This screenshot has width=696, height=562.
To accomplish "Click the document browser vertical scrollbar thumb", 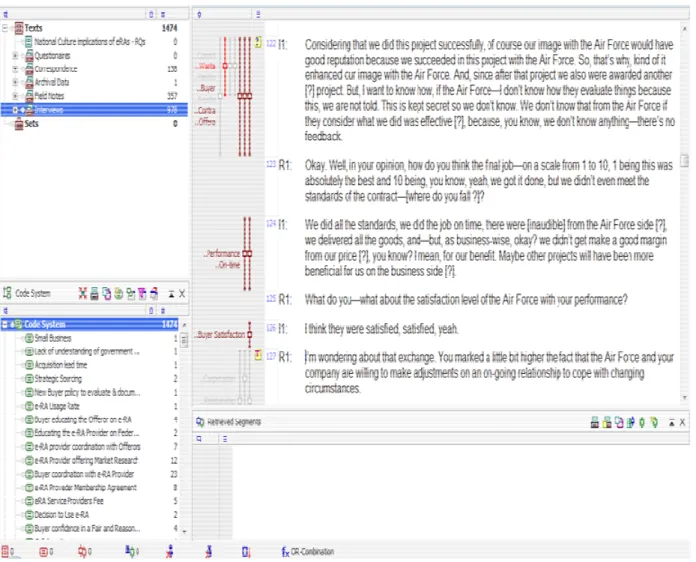I will [685, 160].
